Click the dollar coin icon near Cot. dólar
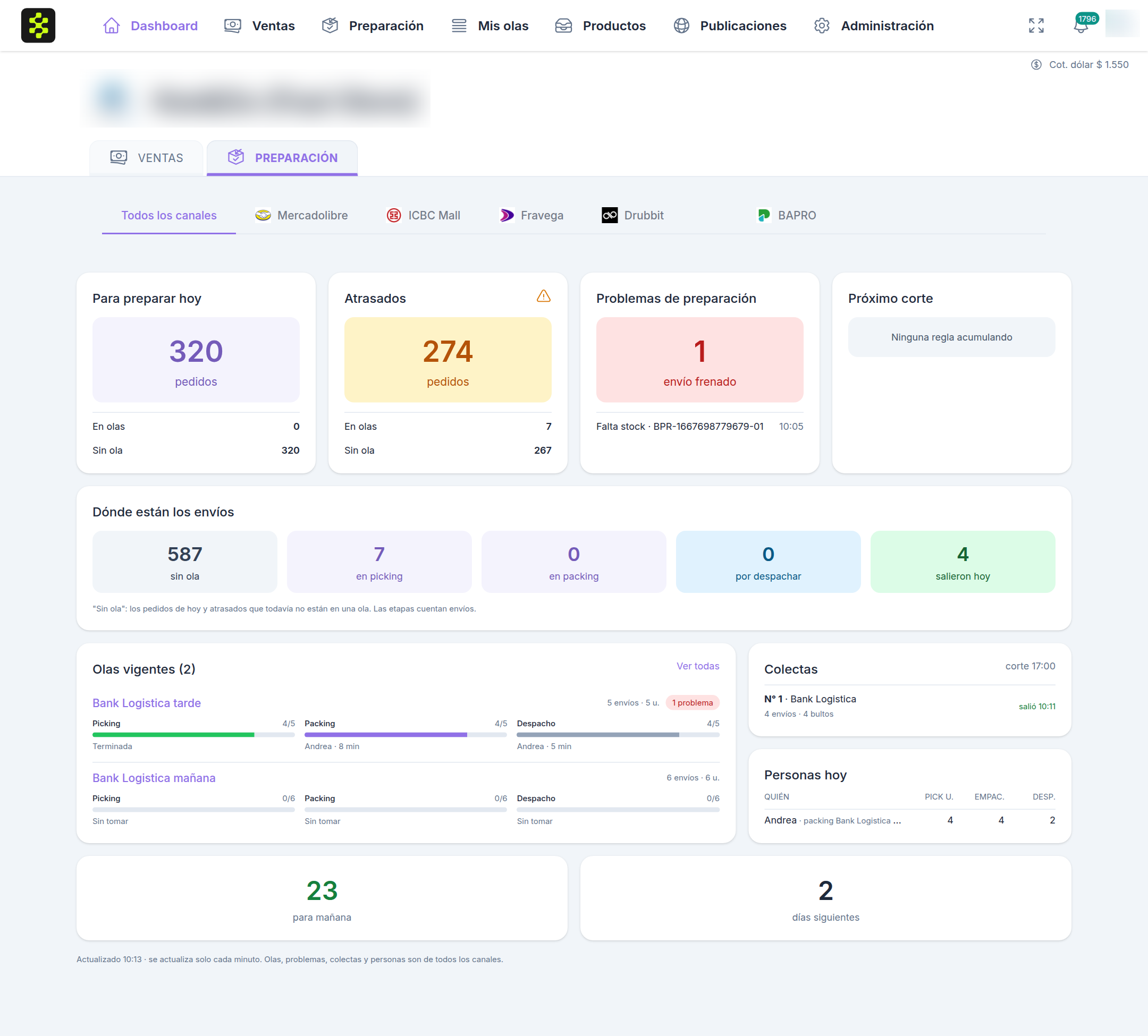 [x=1036, y=65]
